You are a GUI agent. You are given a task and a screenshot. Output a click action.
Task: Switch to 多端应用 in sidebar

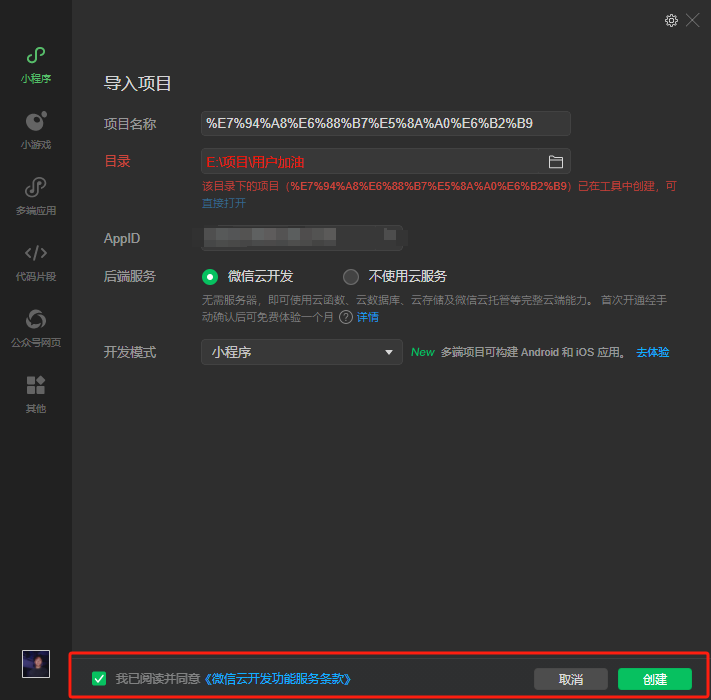click(x=35, y=196)
